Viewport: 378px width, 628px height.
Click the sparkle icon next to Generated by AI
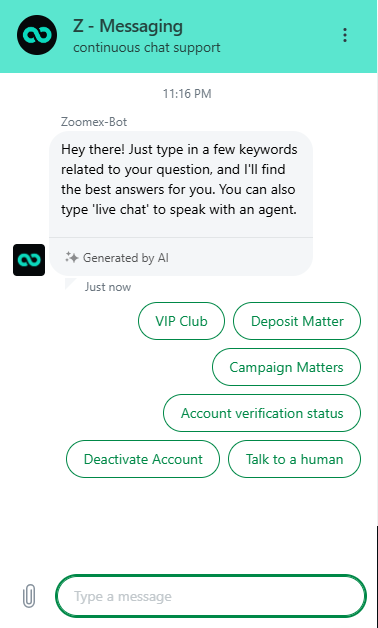[72, 258]
